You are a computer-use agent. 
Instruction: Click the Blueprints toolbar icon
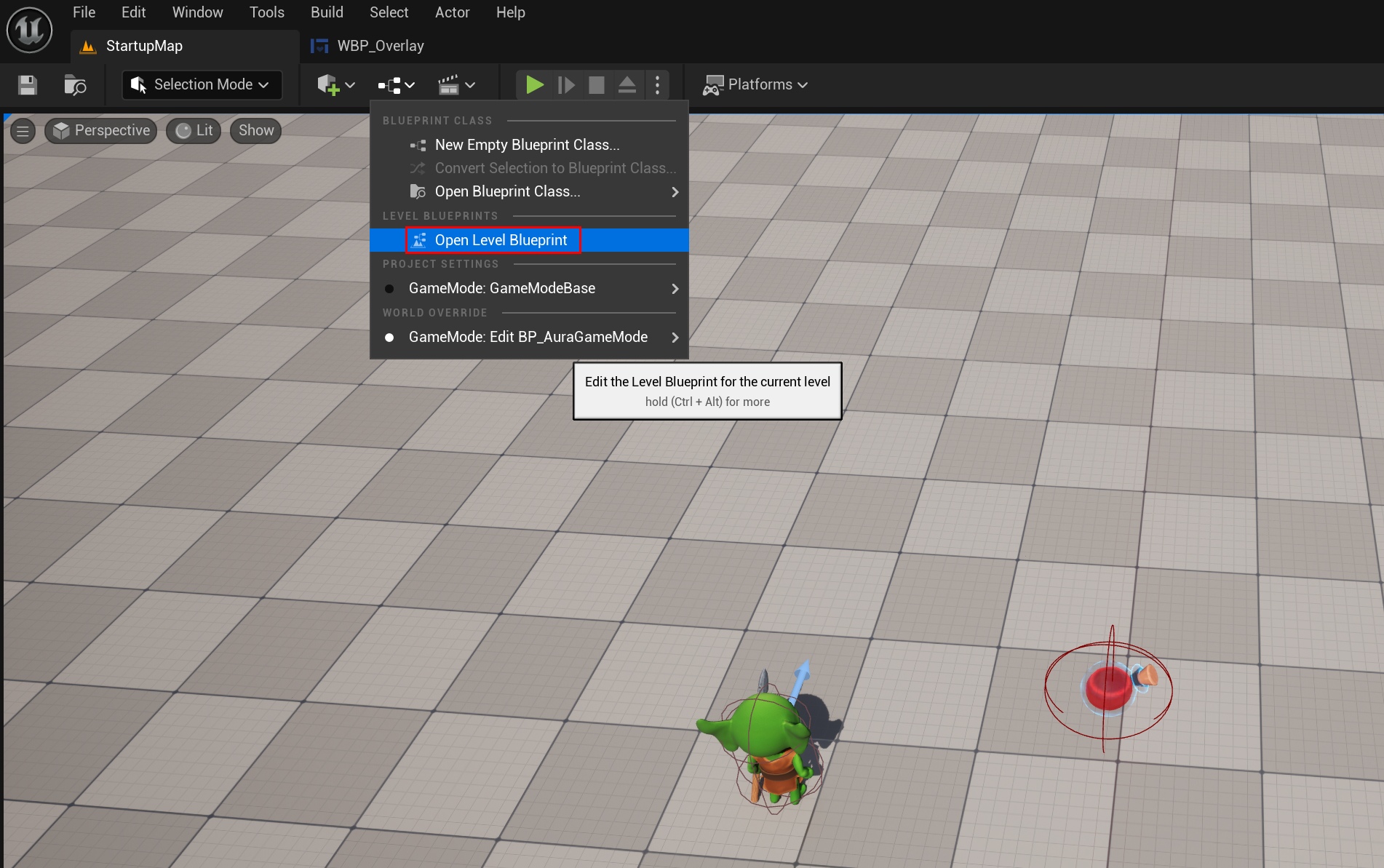tap(389, 85)
